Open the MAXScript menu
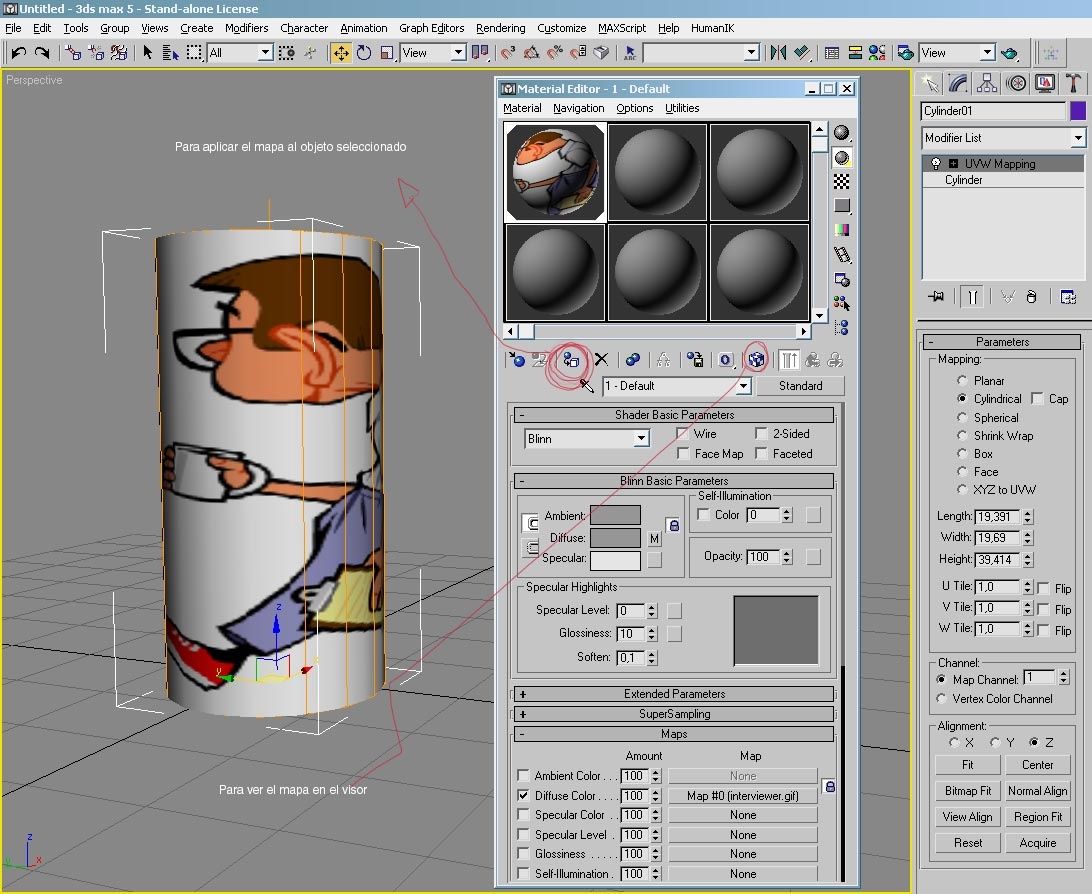Viewport: 1092px width, 894px height. [x=622, y=28]
